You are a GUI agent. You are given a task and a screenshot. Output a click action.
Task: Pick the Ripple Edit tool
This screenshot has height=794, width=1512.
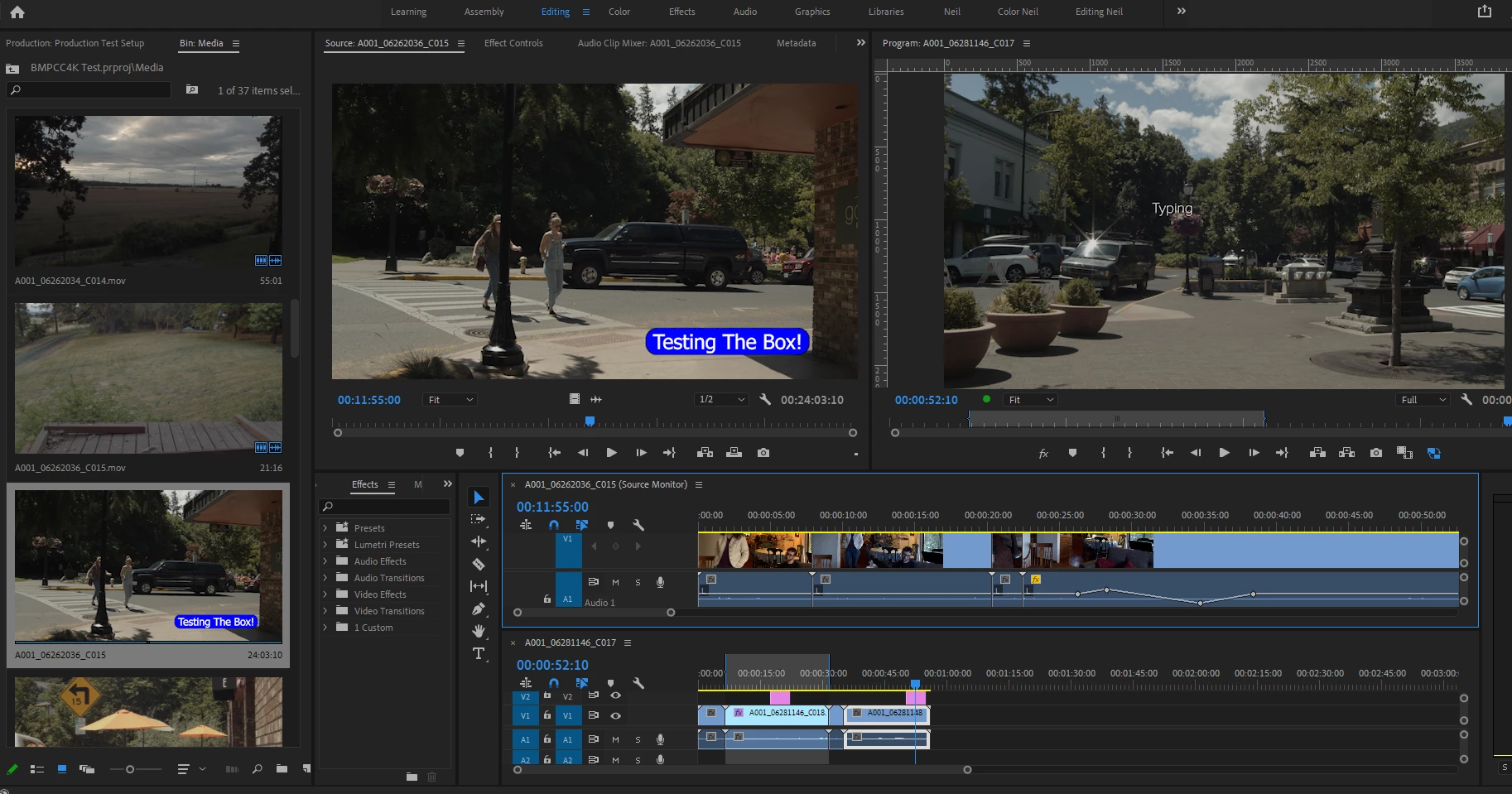(x=479, y=541)
